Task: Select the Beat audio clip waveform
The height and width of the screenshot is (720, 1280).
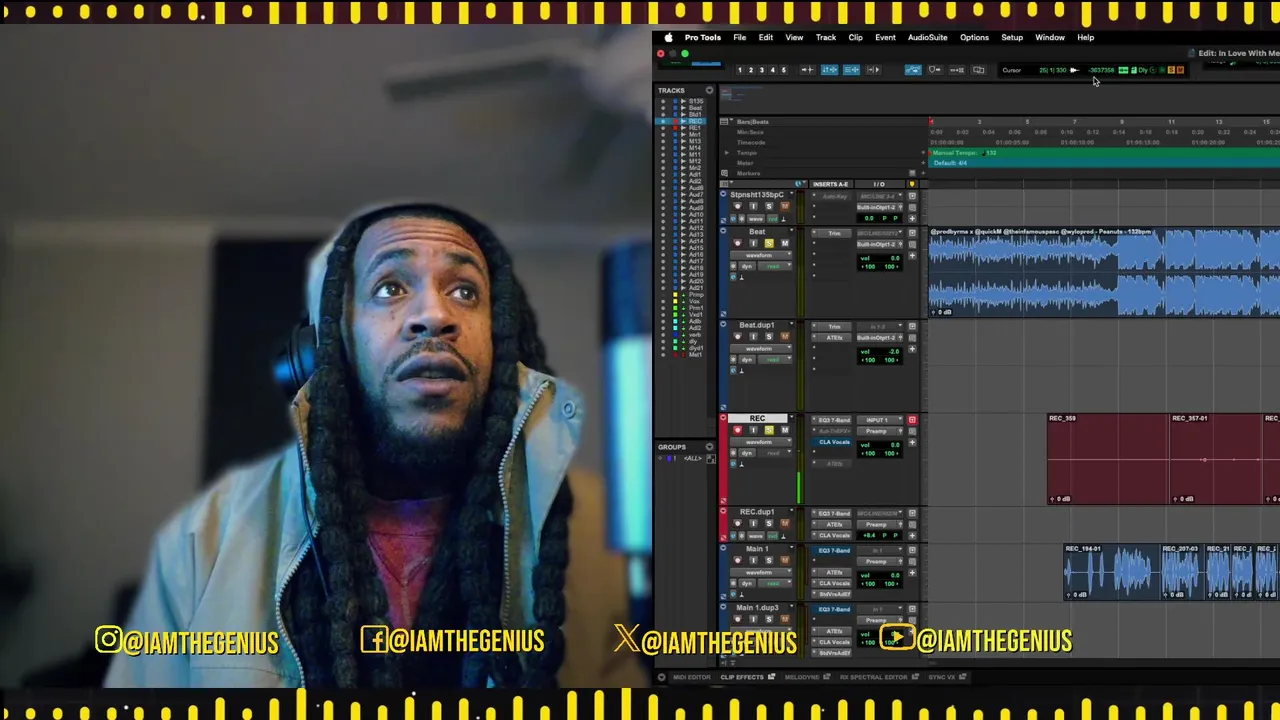Action: pos(1104,272)
